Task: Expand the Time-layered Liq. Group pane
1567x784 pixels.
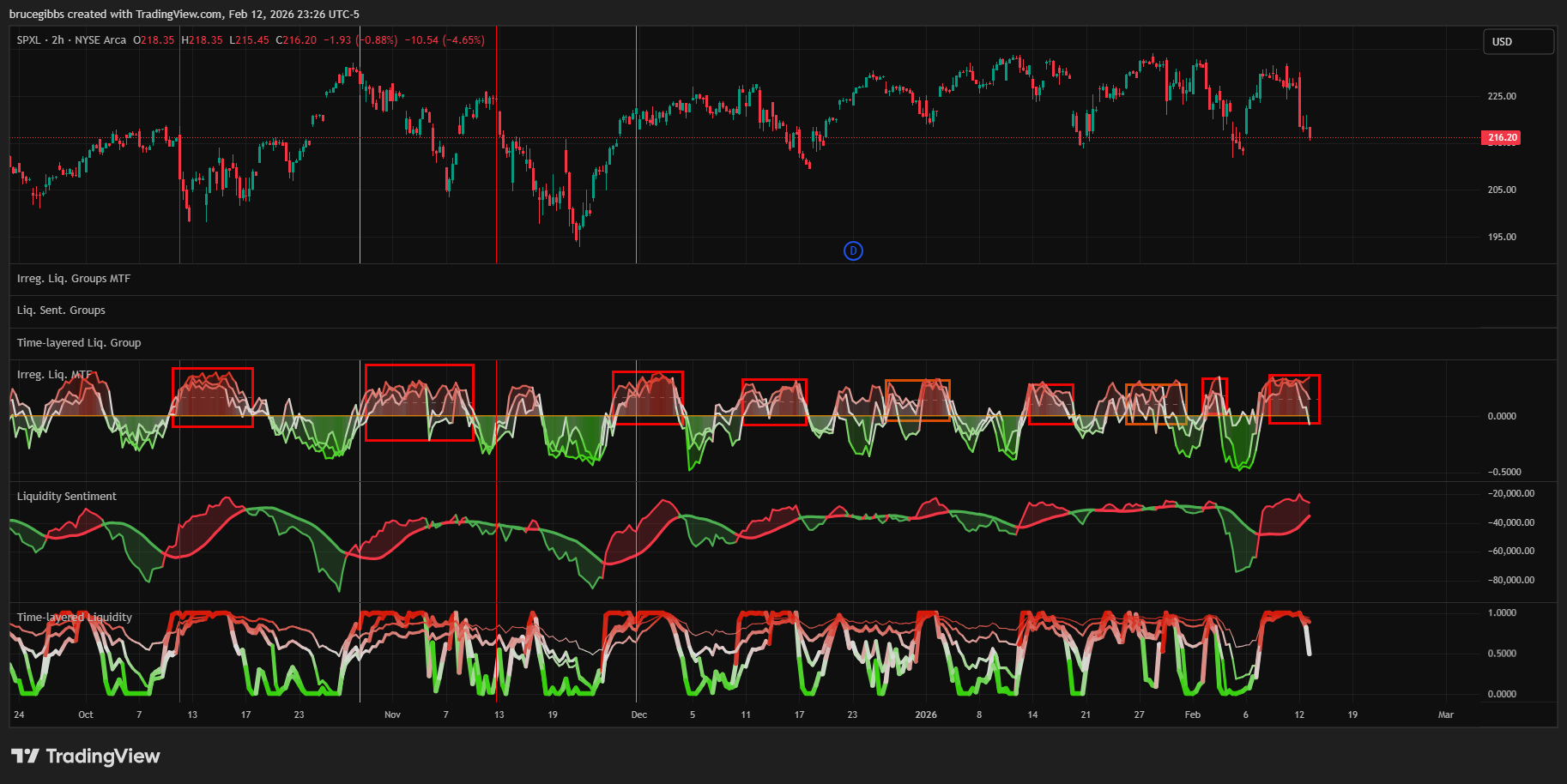Action: point(79,343)
